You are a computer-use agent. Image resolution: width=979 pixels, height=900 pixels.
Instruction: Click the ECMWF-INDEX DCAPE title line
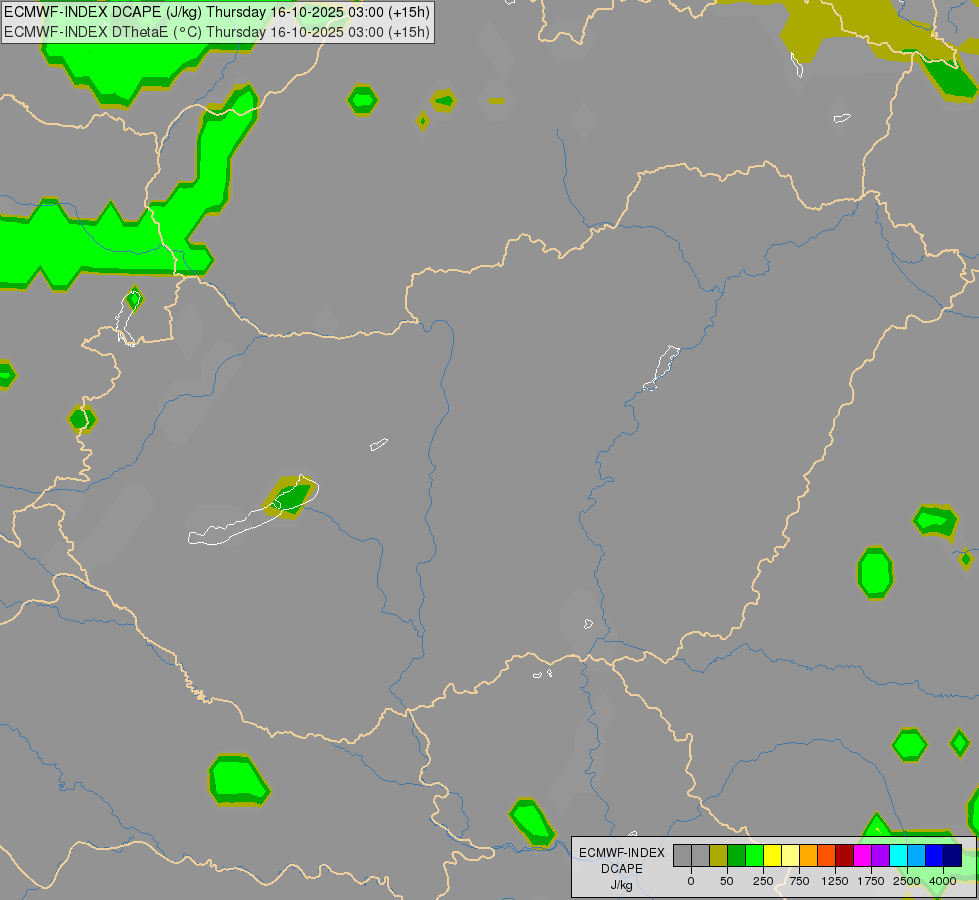point(217,12)
